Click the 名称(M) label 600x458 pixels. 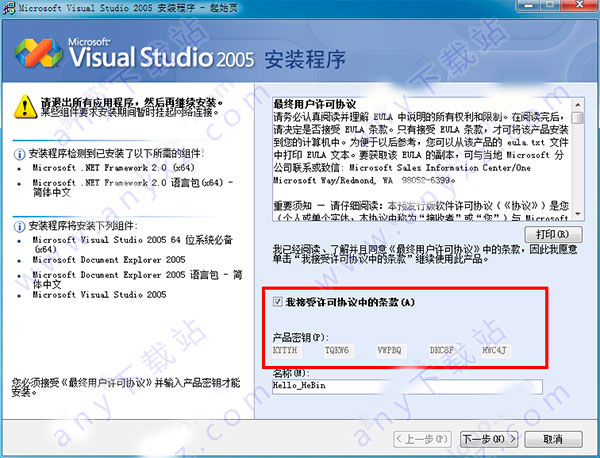pos(291,372)
